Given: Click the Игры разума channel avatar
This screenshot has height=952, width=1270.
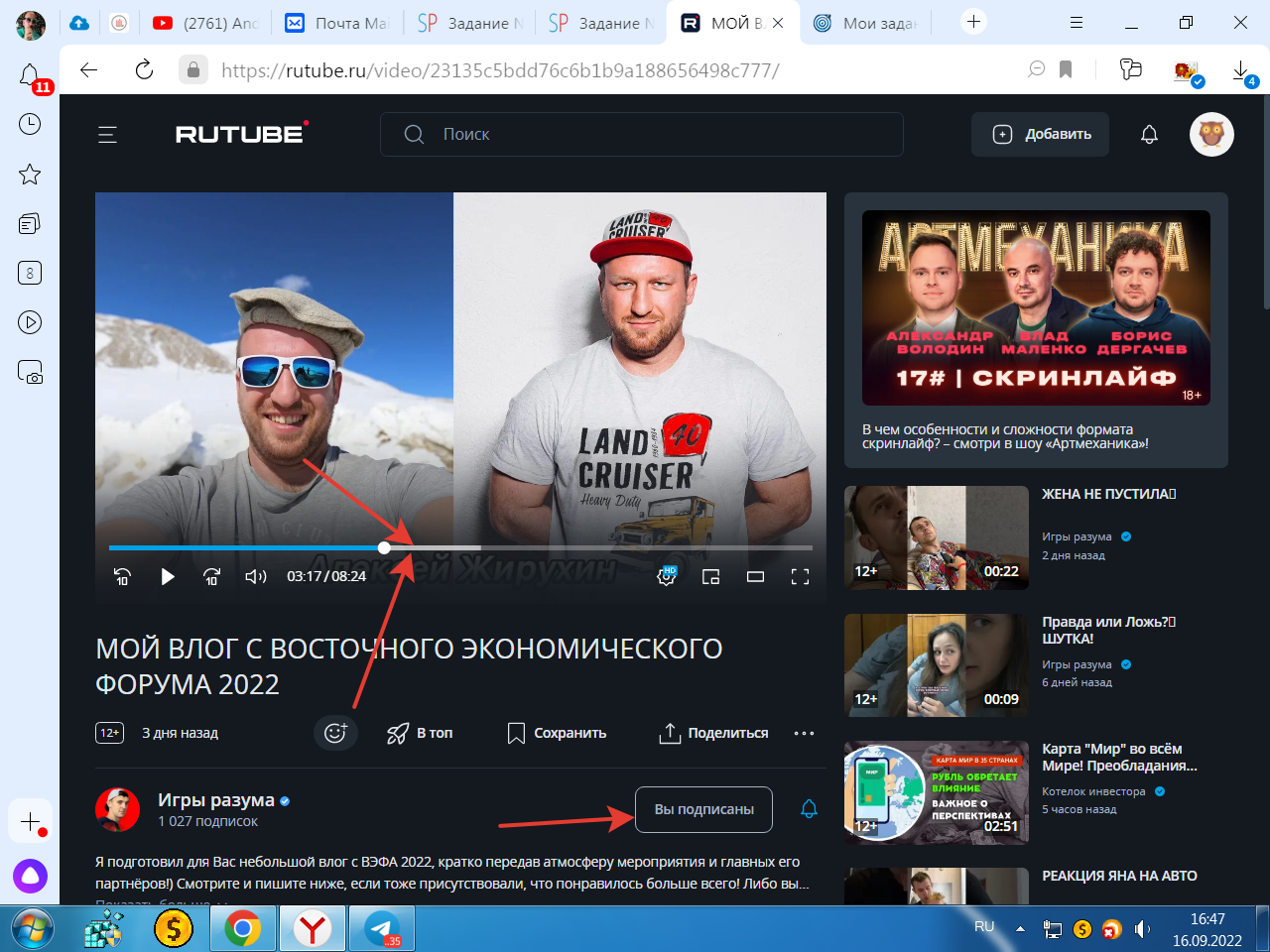Looking at the screenshot, I should pos(117,810).
